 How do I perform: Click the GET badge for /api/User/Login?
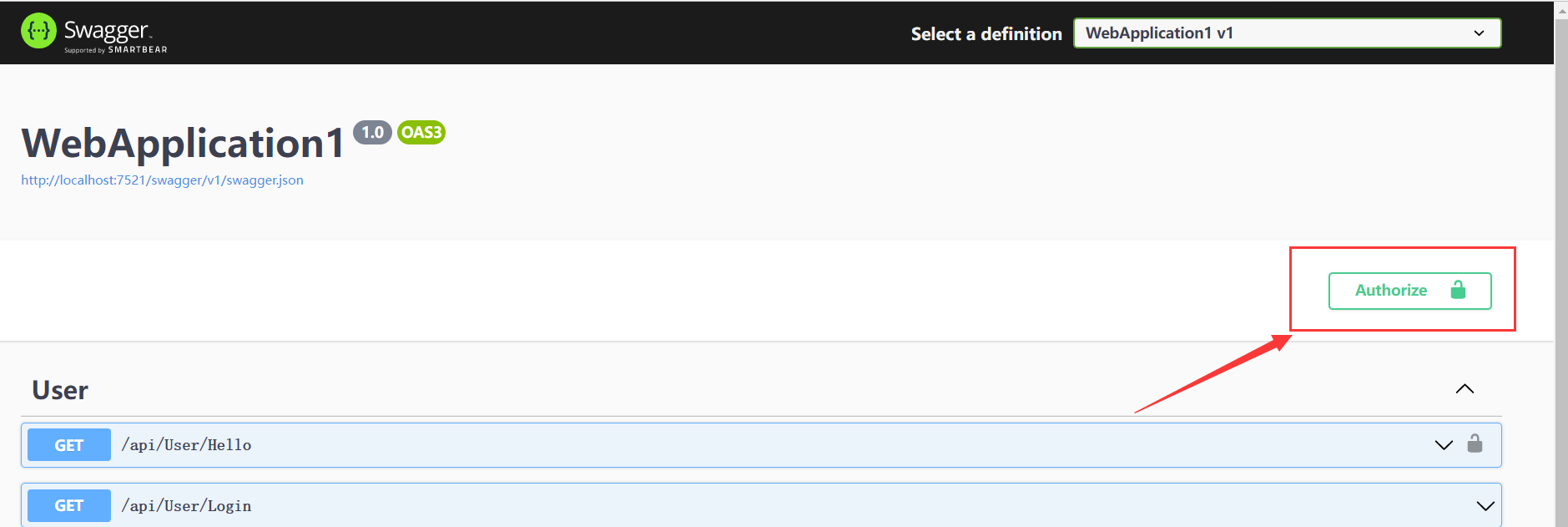point(69,506)
